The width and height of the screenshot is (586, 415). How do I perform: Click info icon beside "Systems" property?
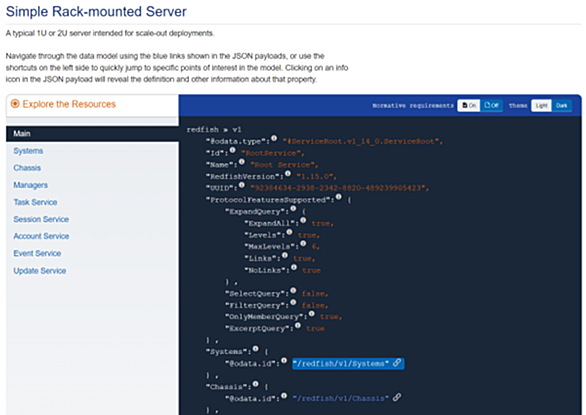[x=256, y=348]
